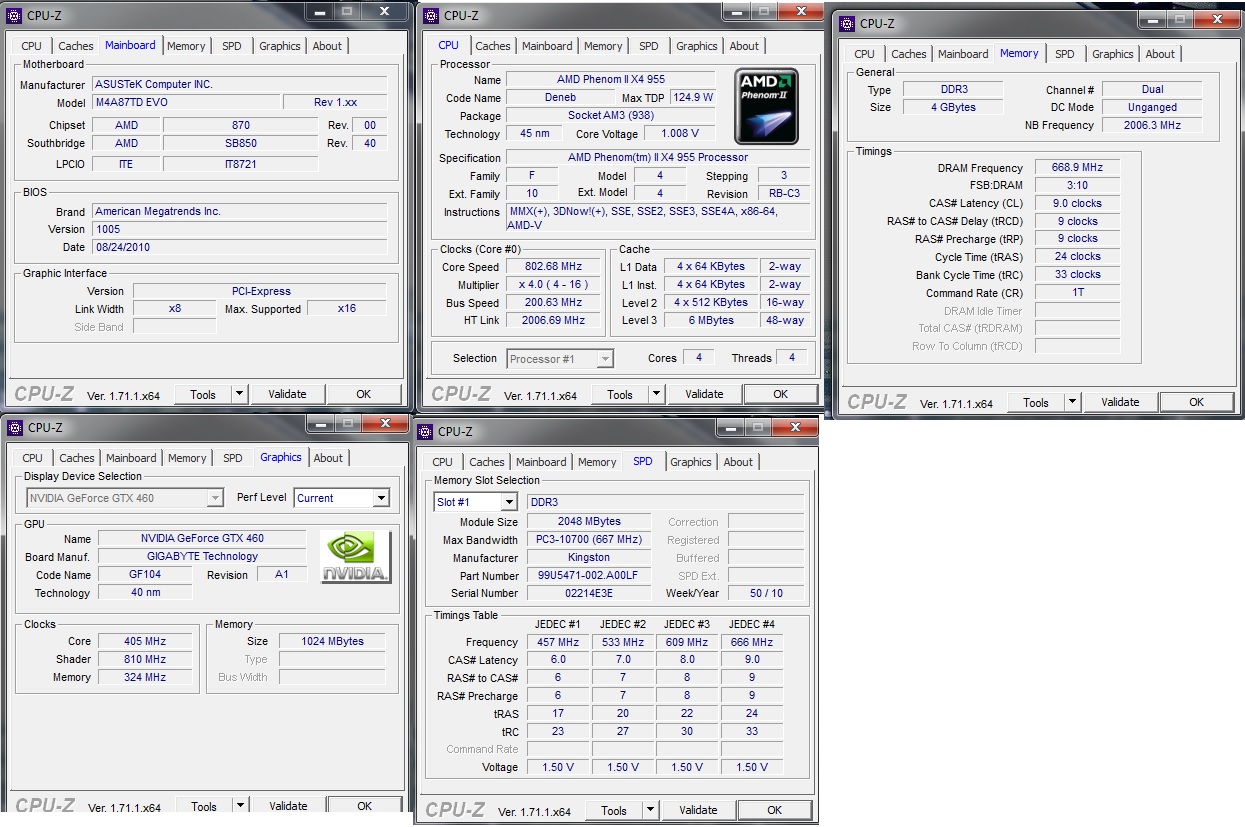The width and height of the screenshot is (1245, 827).
Task: Expand the Perf Level Current dropdown
Action: pyautogui.click(x=380, y=498)
